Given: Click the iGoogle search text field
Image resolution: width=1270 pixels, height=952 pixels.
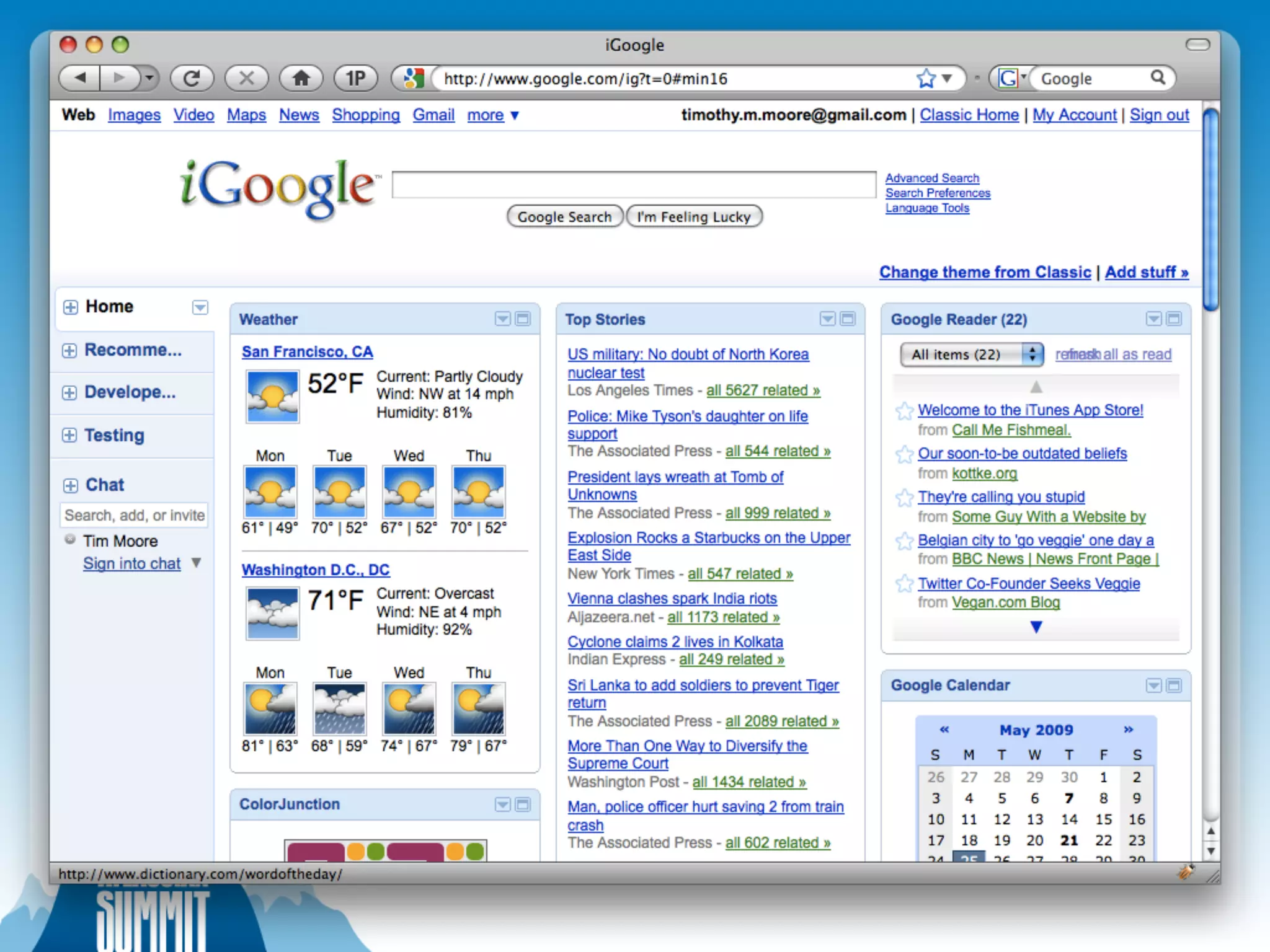Looking at the screenshot, I should tap(634, 185).
